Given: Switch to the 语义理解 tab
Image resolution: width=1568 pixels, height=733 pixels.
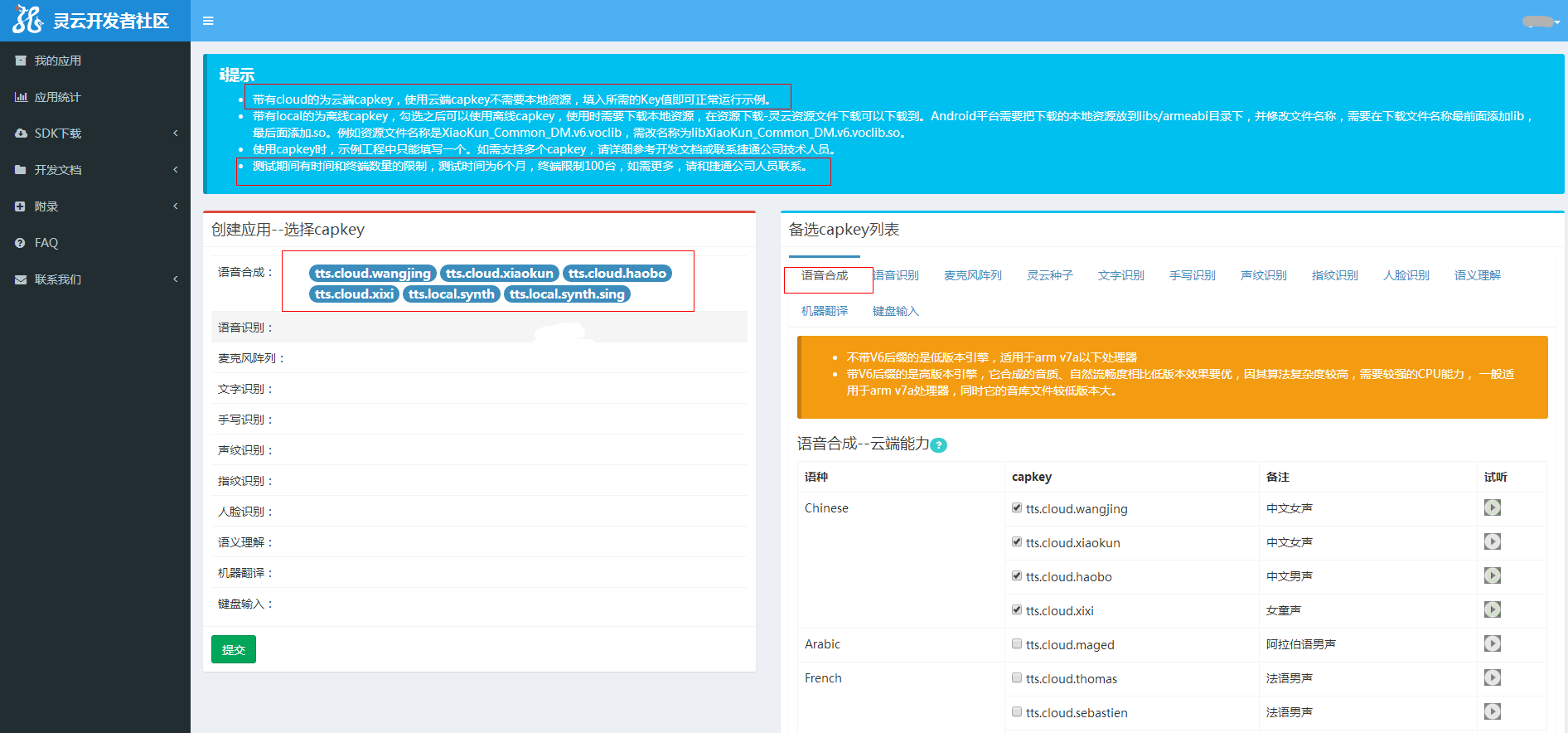Looking at the screenshot, I should coord(1478,275).
